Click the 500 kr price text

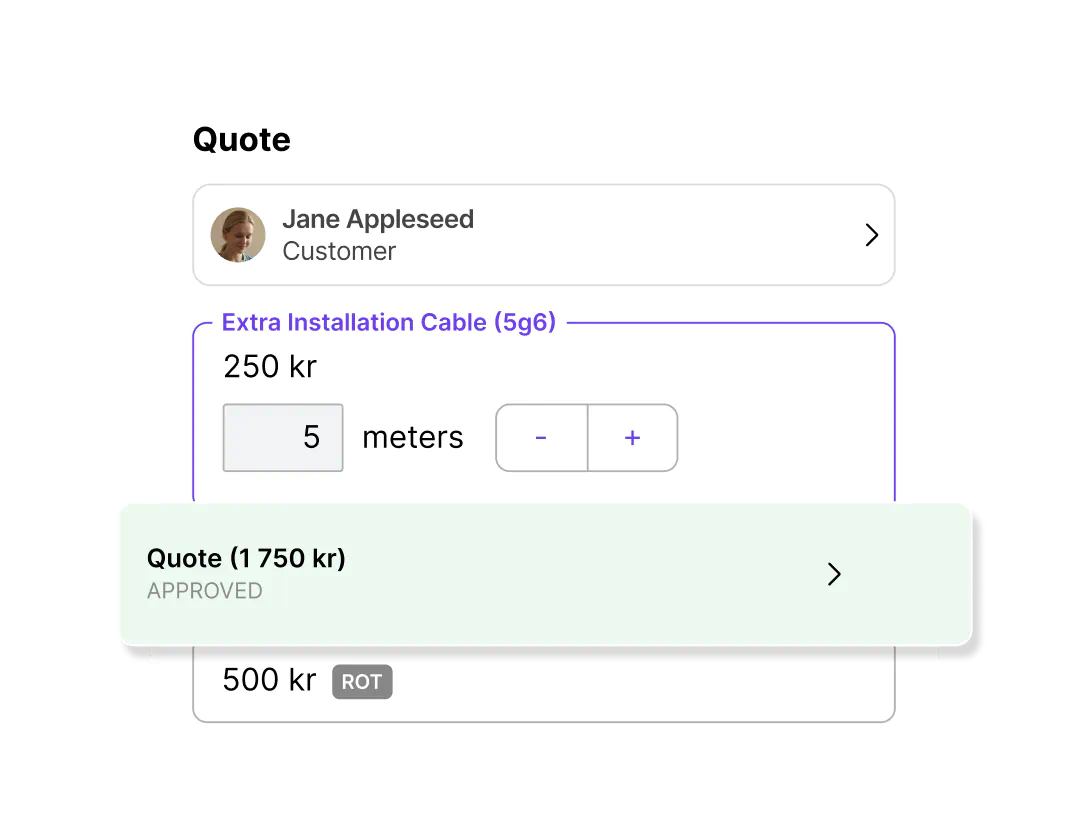coord(269,680)
